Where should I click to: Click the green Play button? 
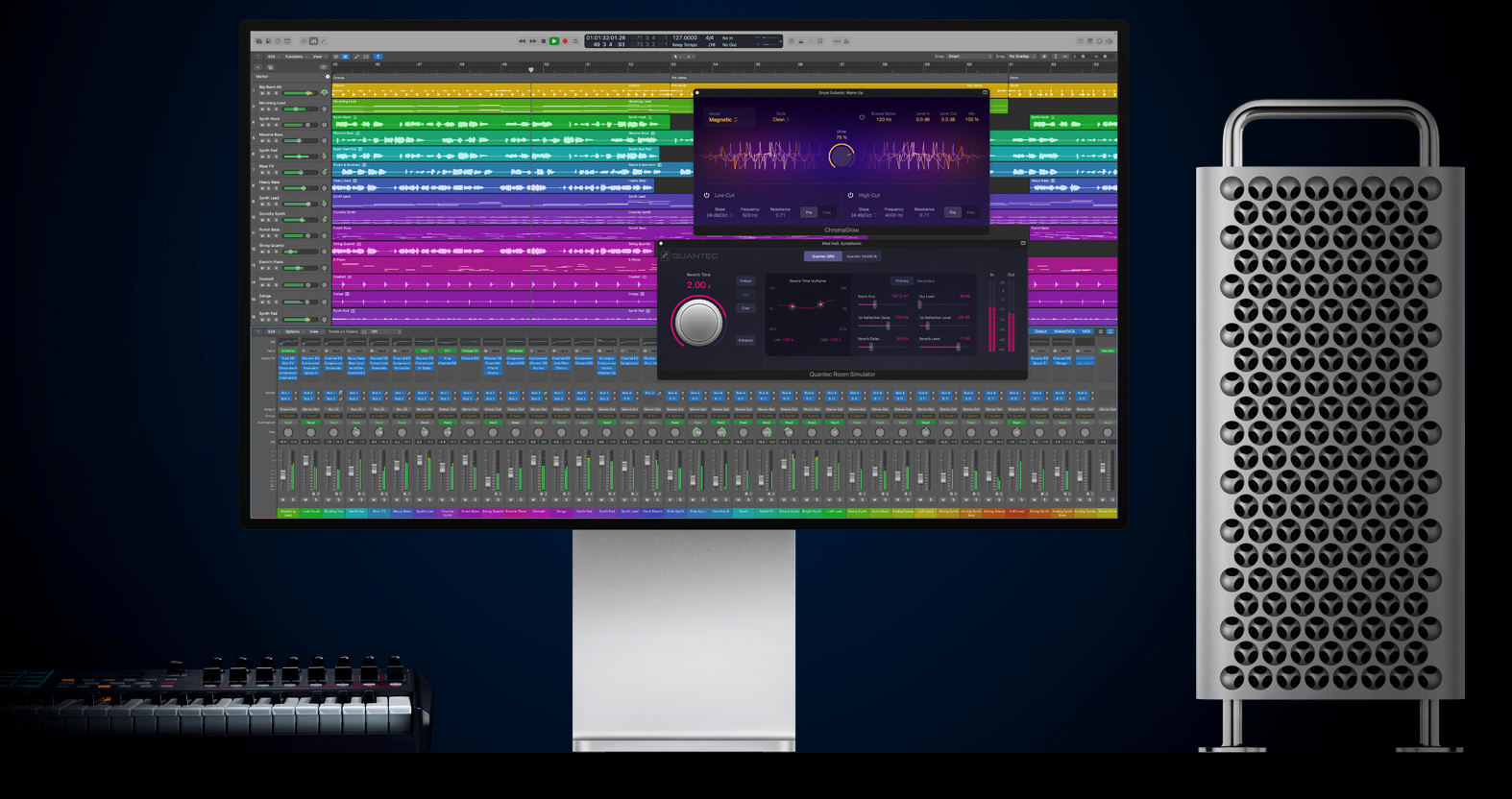click(554, 41)
